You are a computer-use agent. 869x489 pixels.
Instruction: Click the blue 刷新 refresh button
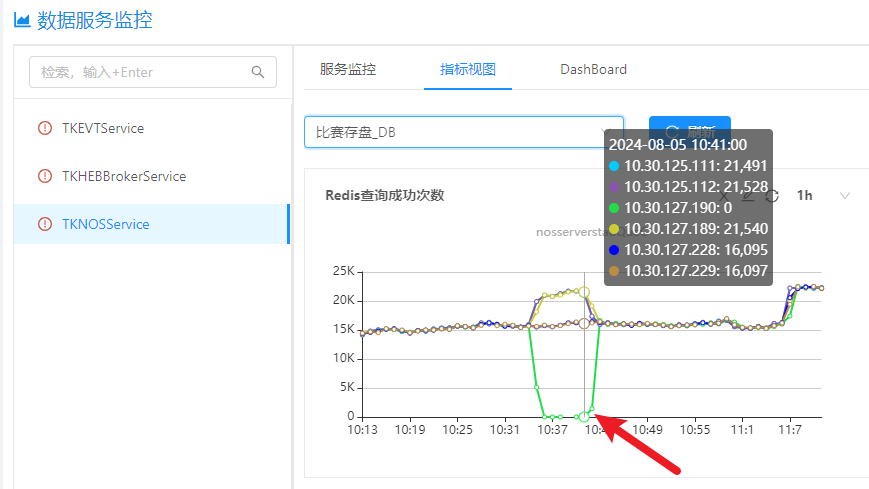(689, 132)
